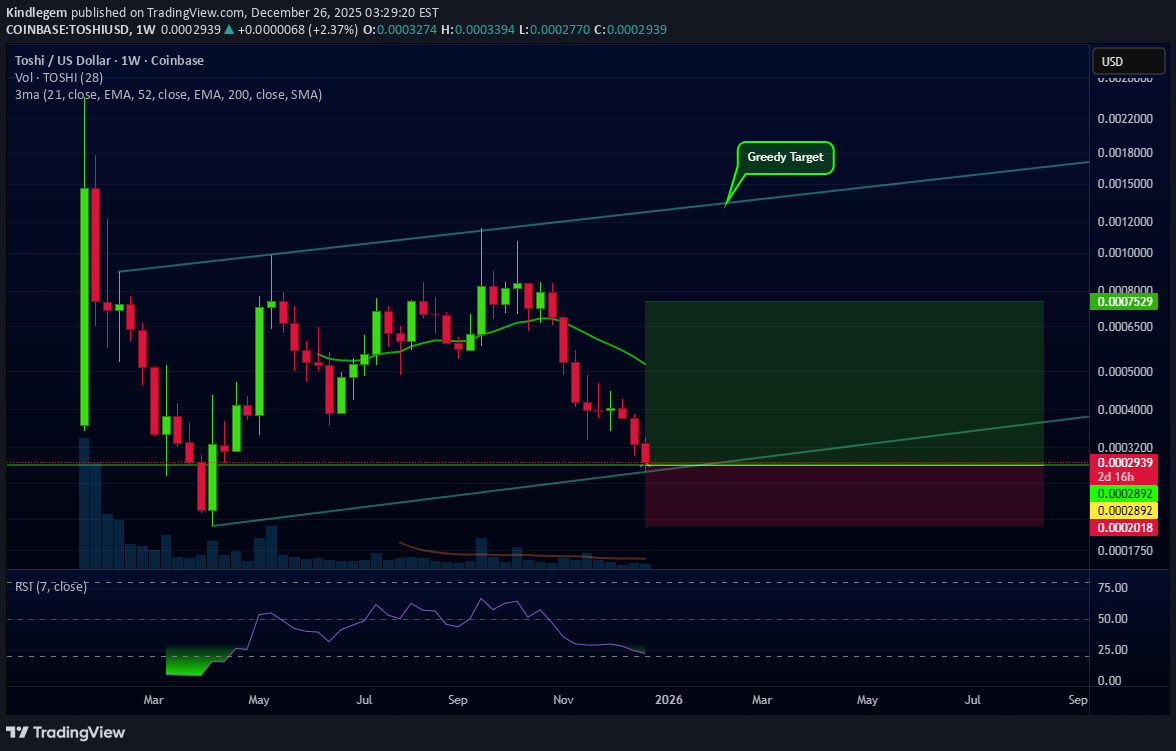
Task: Click the Mar label left of May on time axis
Action: click(153, 699)
